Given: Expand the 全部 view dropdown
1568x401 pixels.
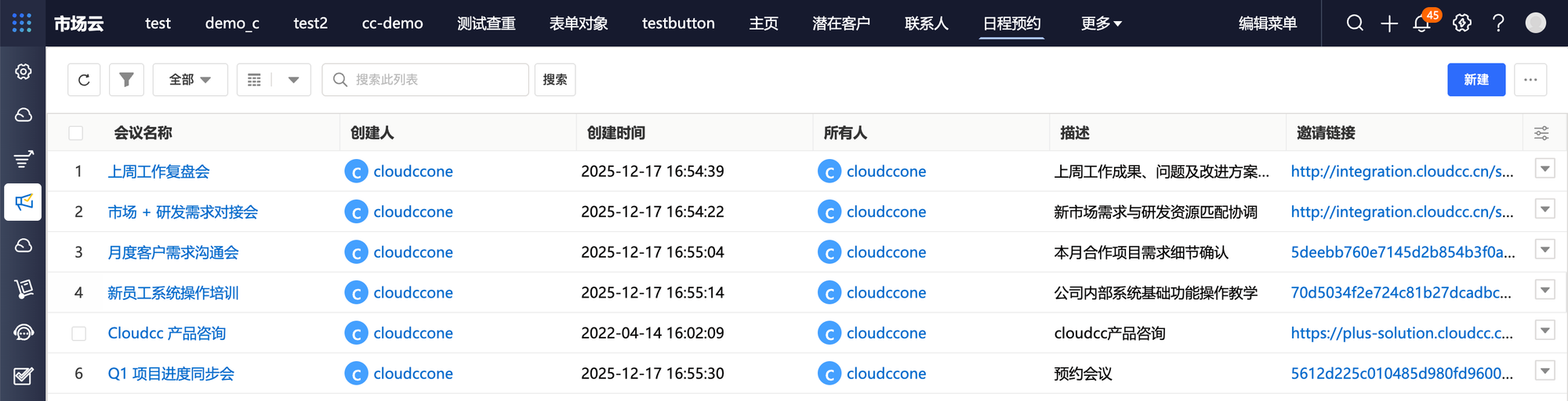Looking at the screenshot, I should point(190,80).
